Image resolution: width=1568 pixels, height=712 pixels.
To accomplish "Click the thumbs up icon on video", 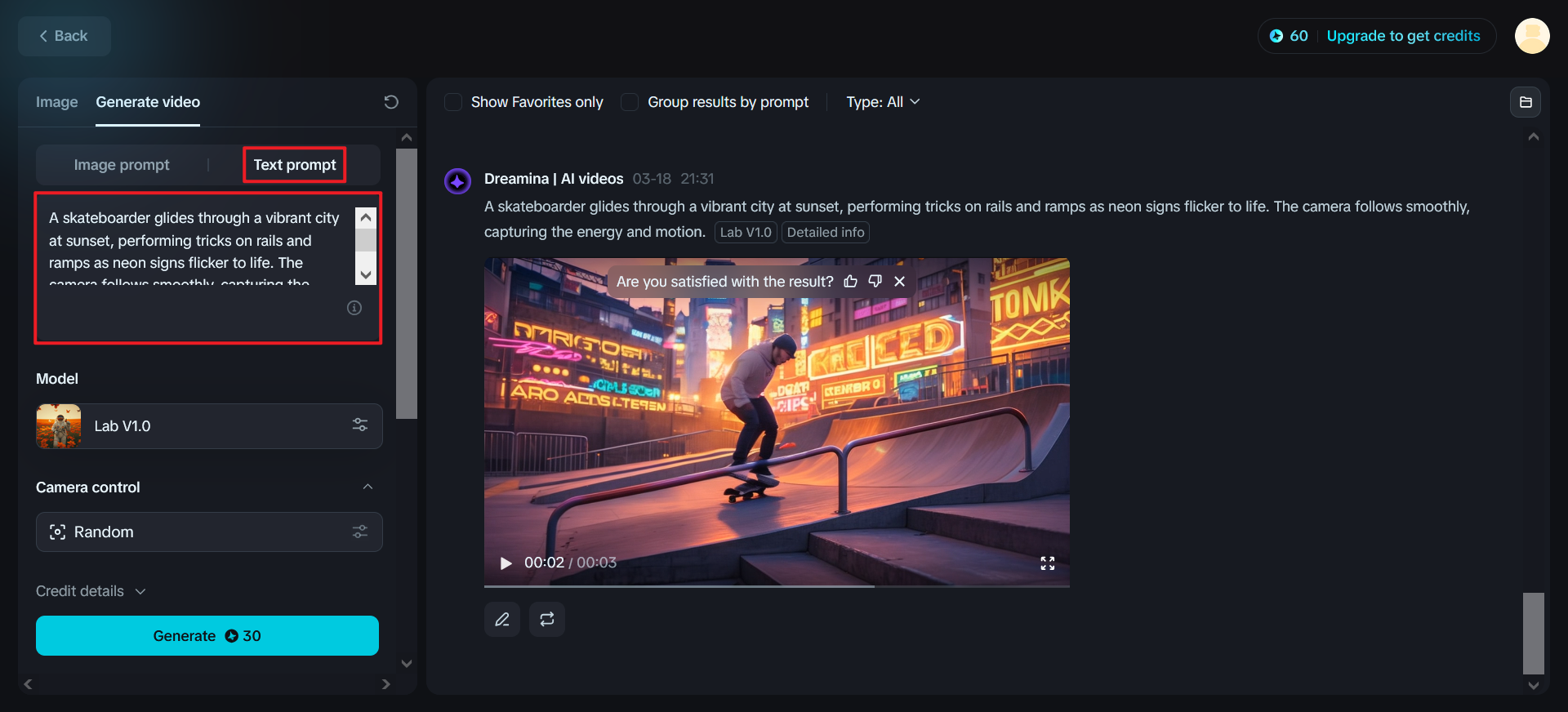I will pyautogui.click(x=850, y=282).
